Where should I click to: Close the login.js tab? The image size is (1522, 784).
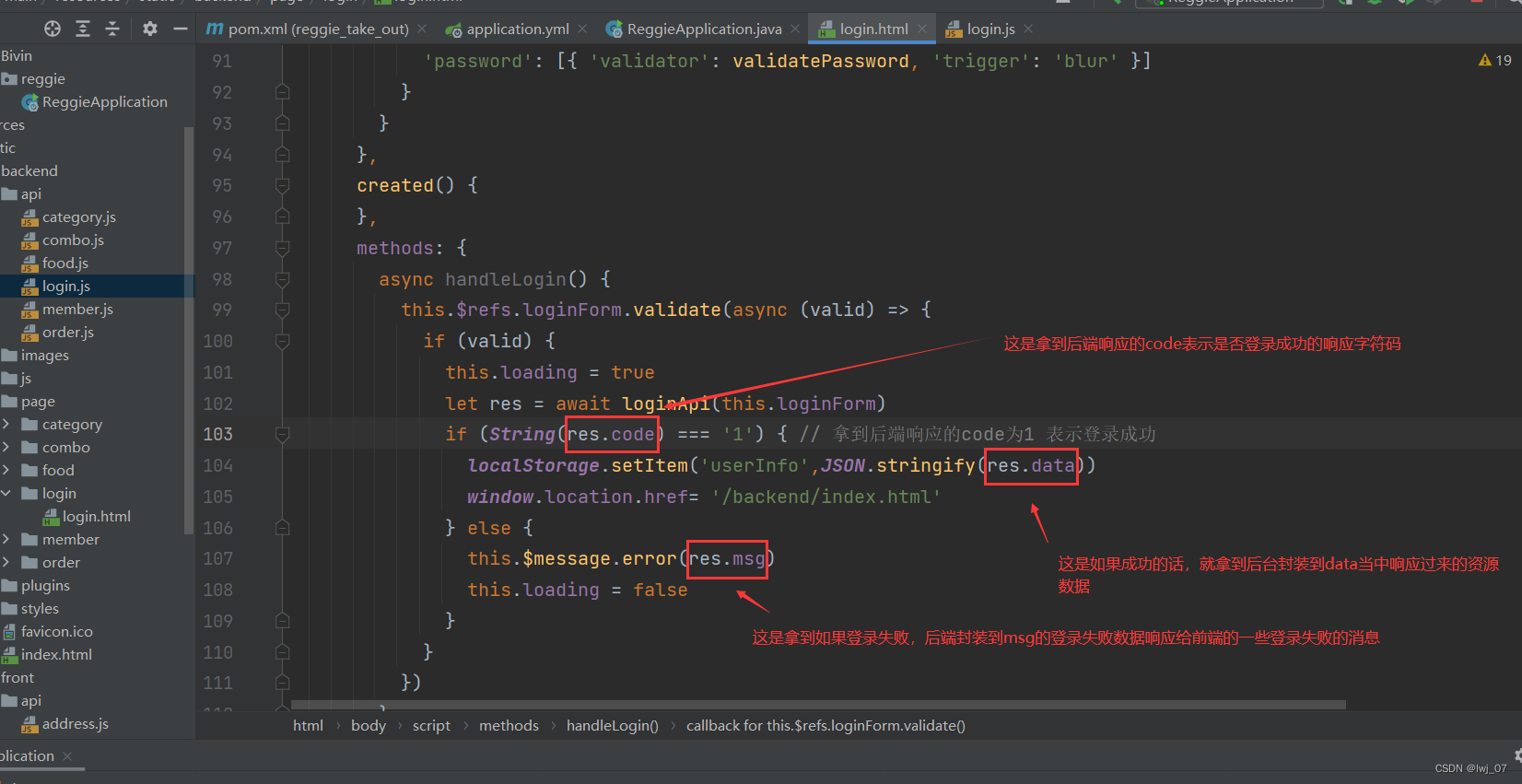click(x=1028, y=29)
